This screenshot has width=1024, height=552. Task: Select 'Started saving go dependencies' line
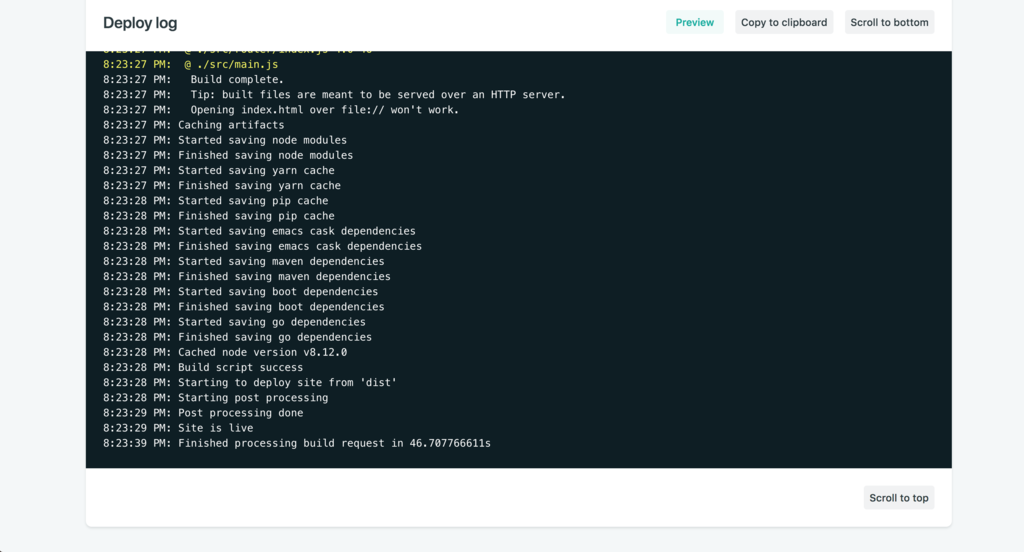click(234, 322)
